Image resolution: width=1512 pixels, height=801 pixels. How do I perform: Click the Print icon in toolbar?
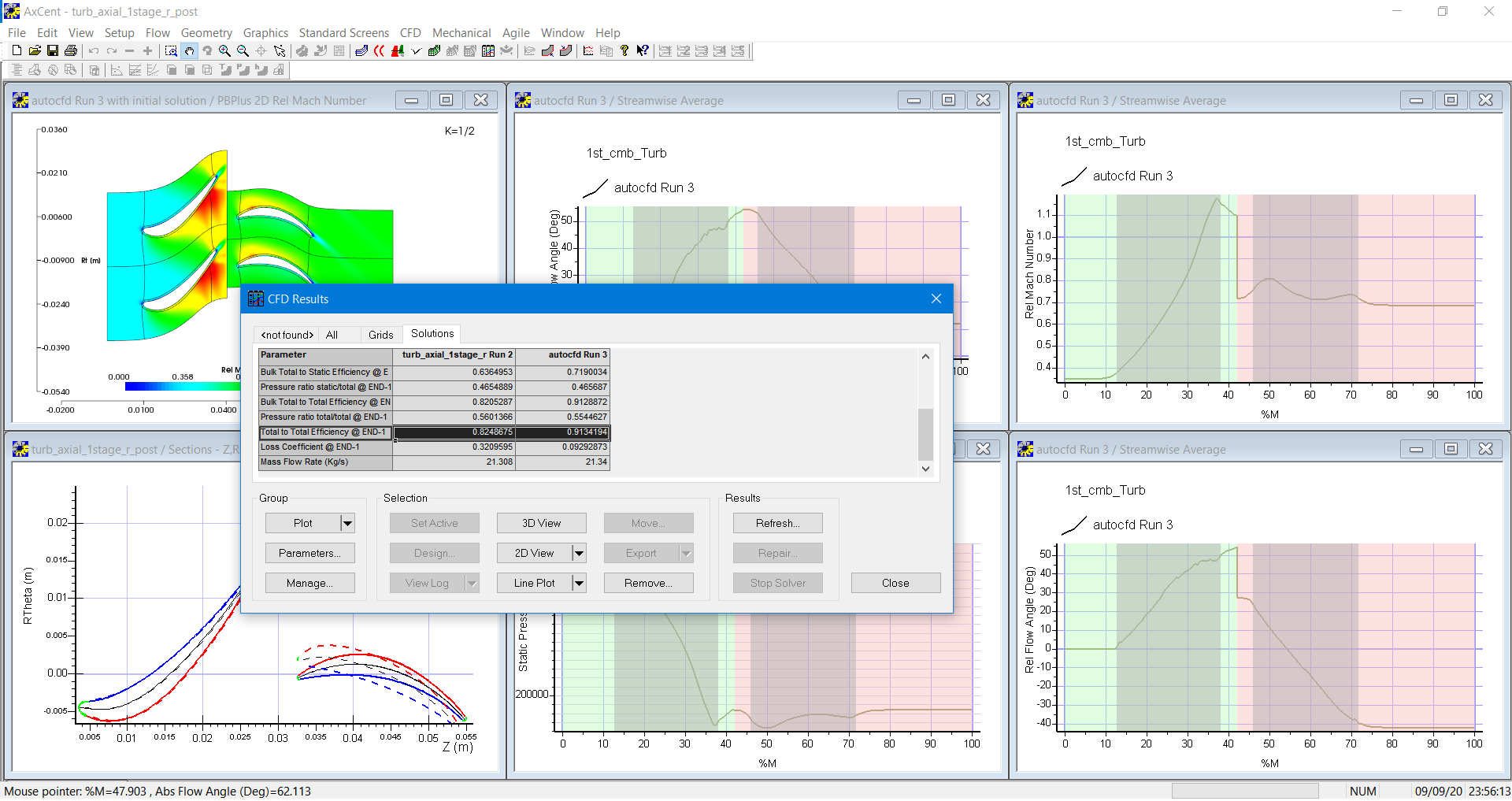(71, 51)
